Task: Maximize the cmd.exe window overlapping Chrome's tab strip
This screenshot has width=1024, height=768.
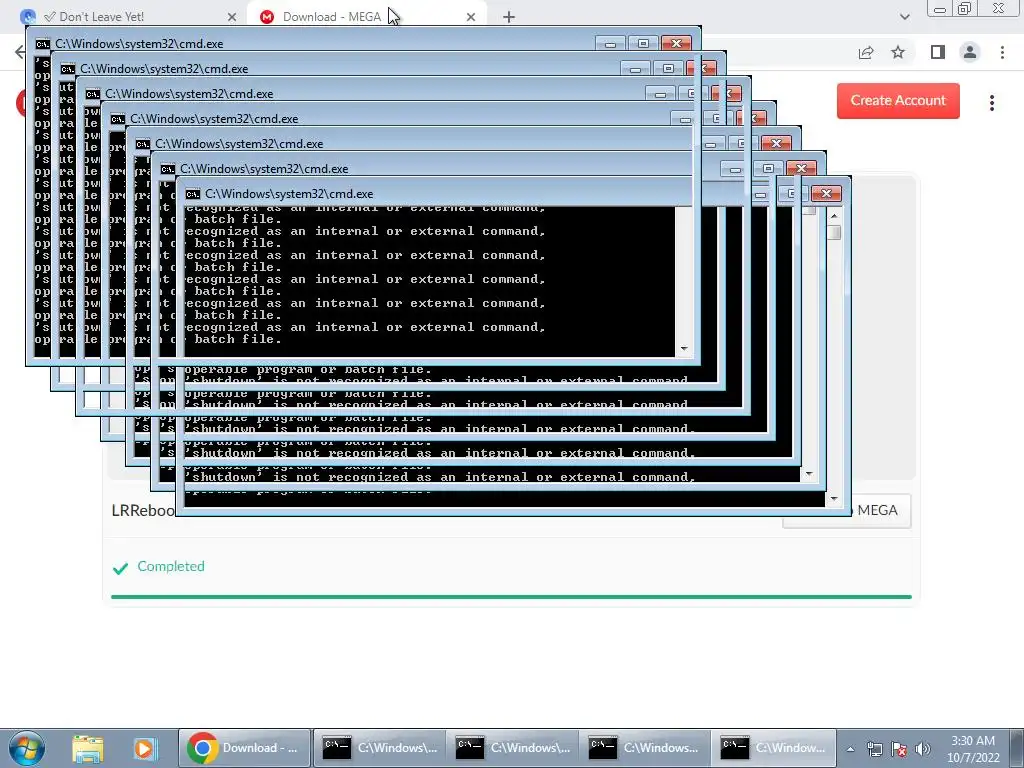Action: [x=643, y=44]
